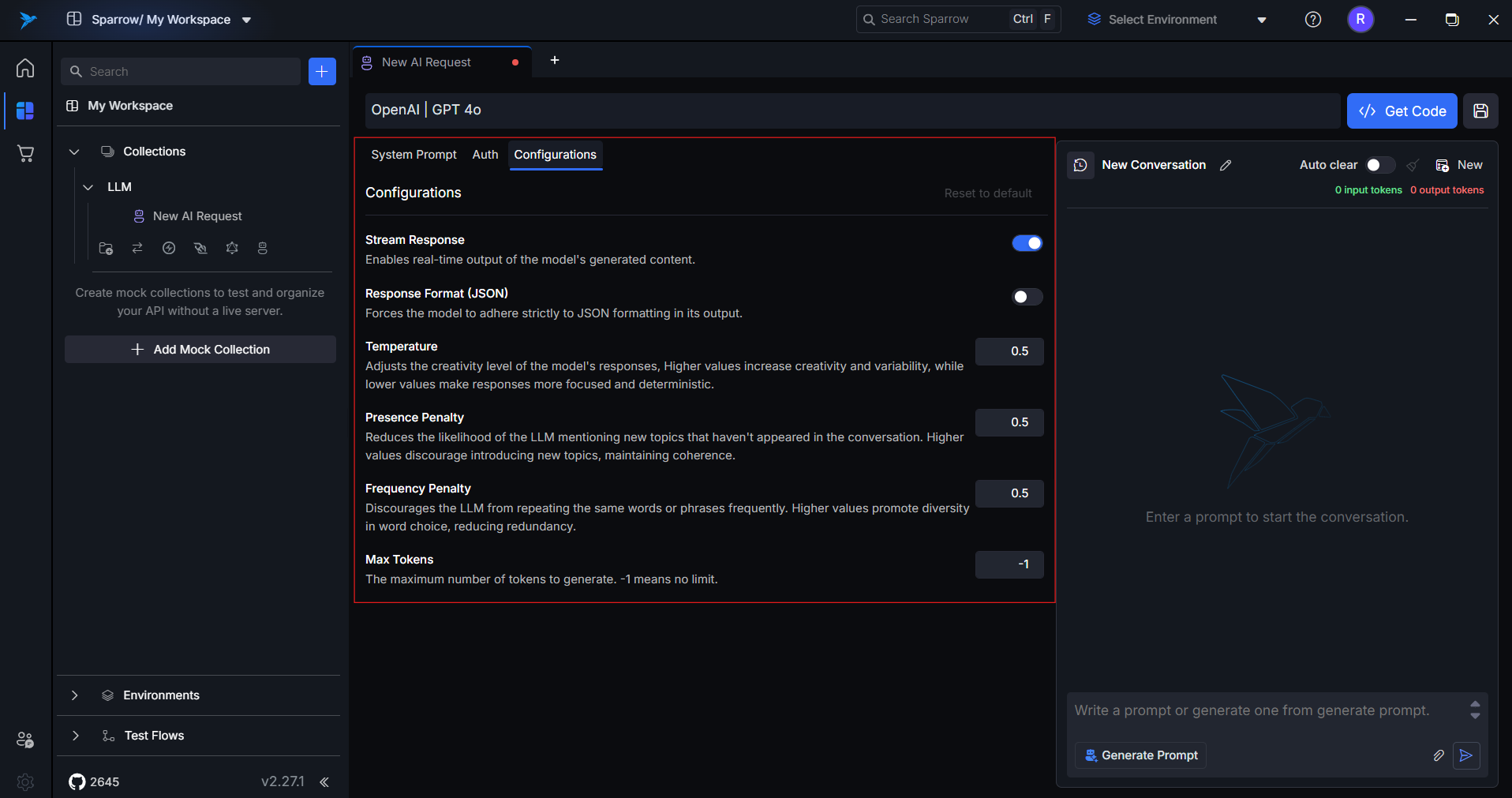
Task: Add a WebSocket request icon
Action: [x=200, y=248]
